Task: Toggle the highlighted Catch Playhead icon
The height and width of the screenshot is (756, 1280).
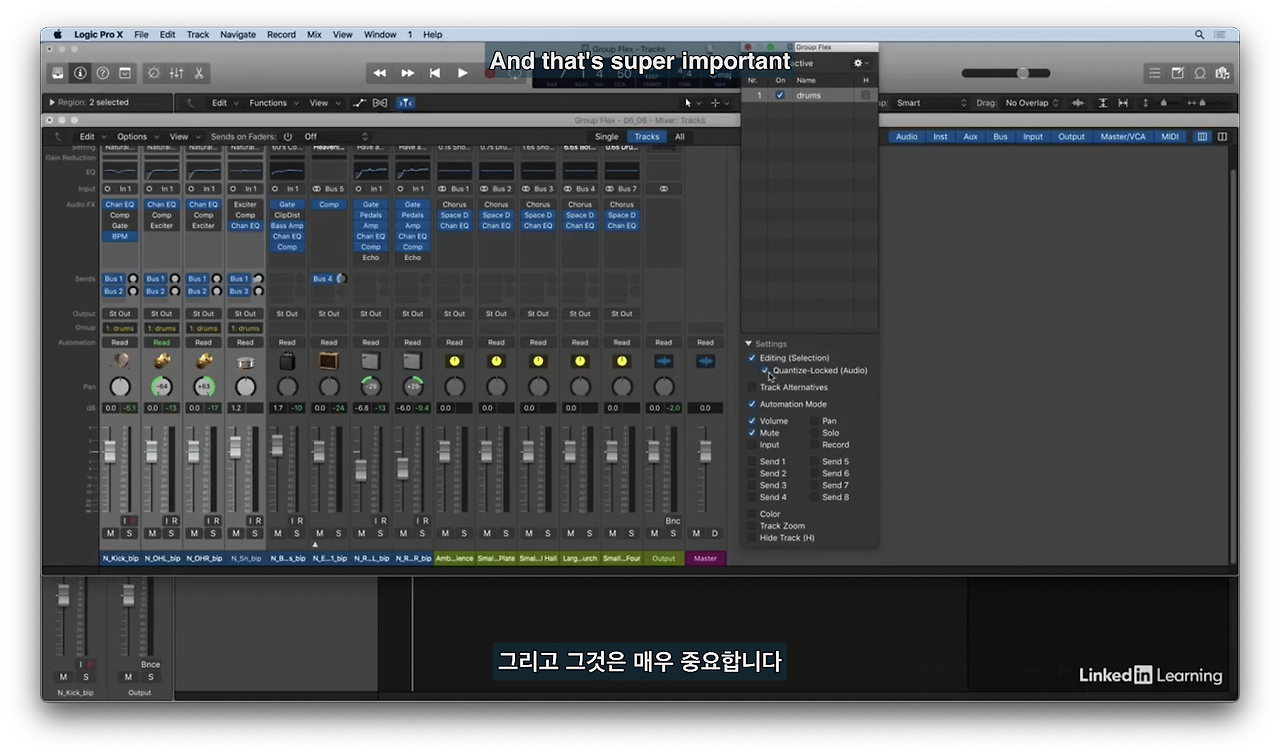Action: click(x=405, y=103)
